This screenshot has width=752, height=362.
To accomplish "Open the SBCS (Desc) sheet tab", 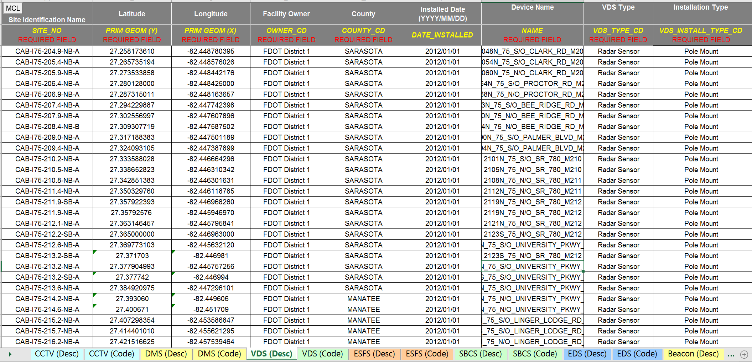I will coord(481,354).
